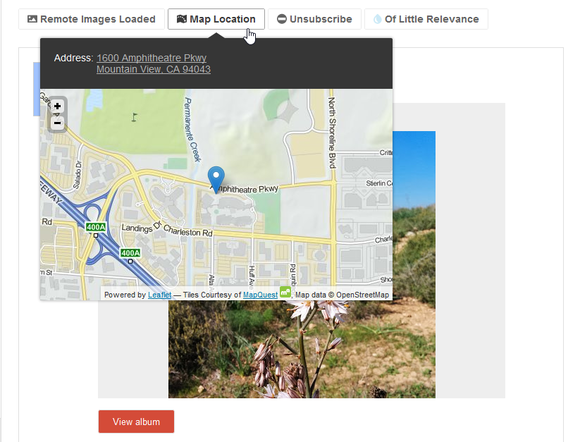This screenshot has height=442, width=580.
Task: Click the North Shoreline Blvd map label
Action: [332, 132]
